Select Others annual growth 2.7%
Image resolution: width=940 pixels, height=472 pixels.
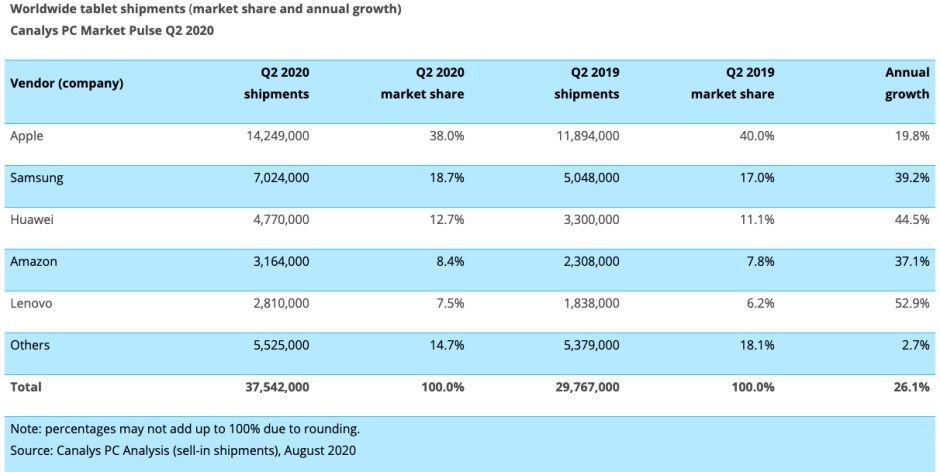(916, 345)
